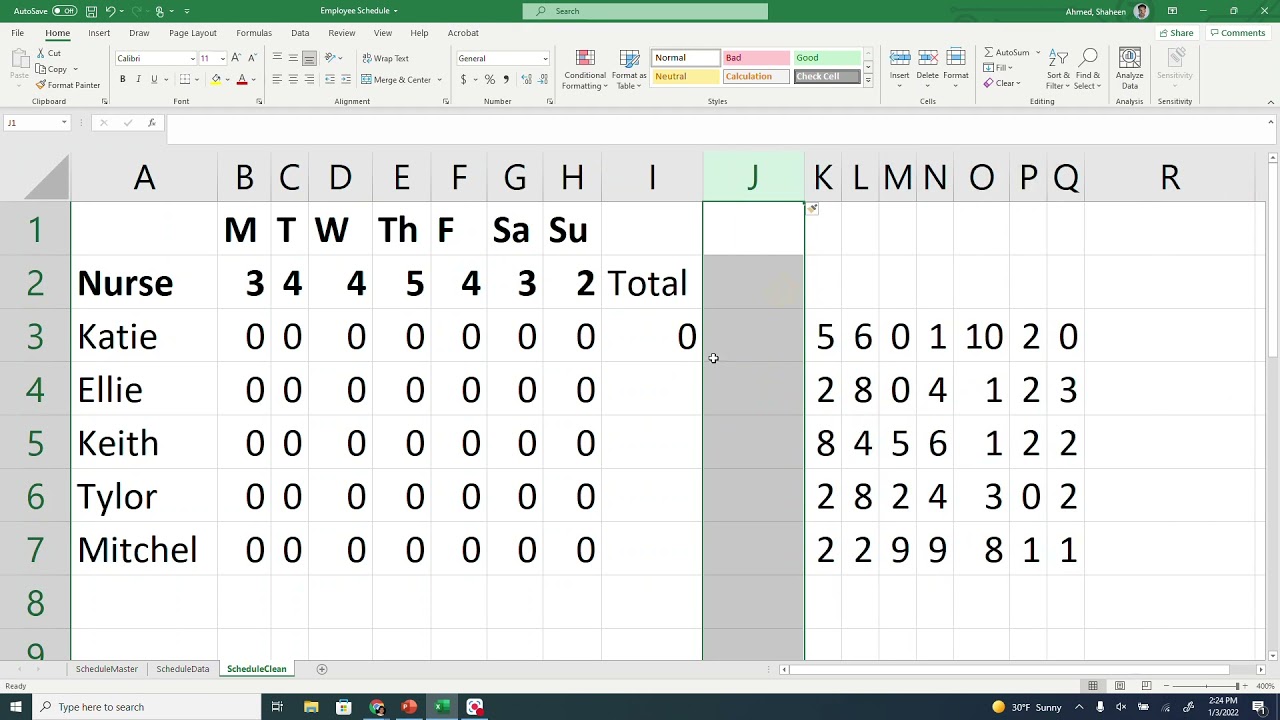Toggle the AutoSave switch
Image resolution: width=1280 pixels, height=720 pixels.
point(64,11)
